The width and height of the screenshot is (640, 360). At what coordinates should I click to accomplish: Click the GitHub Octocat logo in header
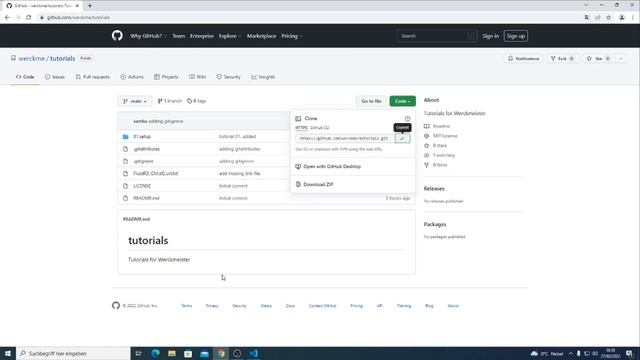(117, 36)
